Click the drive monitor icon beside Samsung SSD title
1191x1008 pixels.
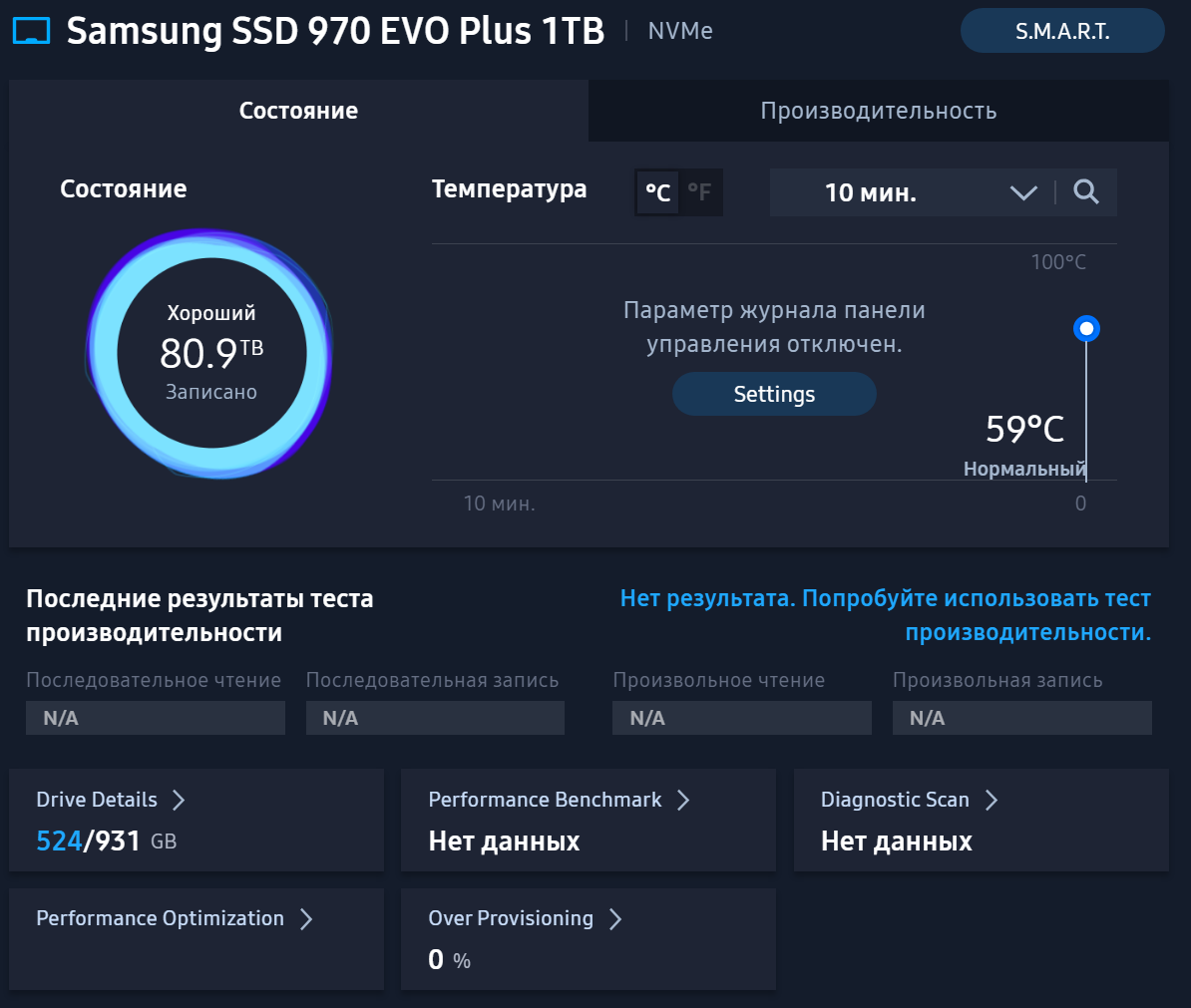pyautogui.click(x=31, y=31)
